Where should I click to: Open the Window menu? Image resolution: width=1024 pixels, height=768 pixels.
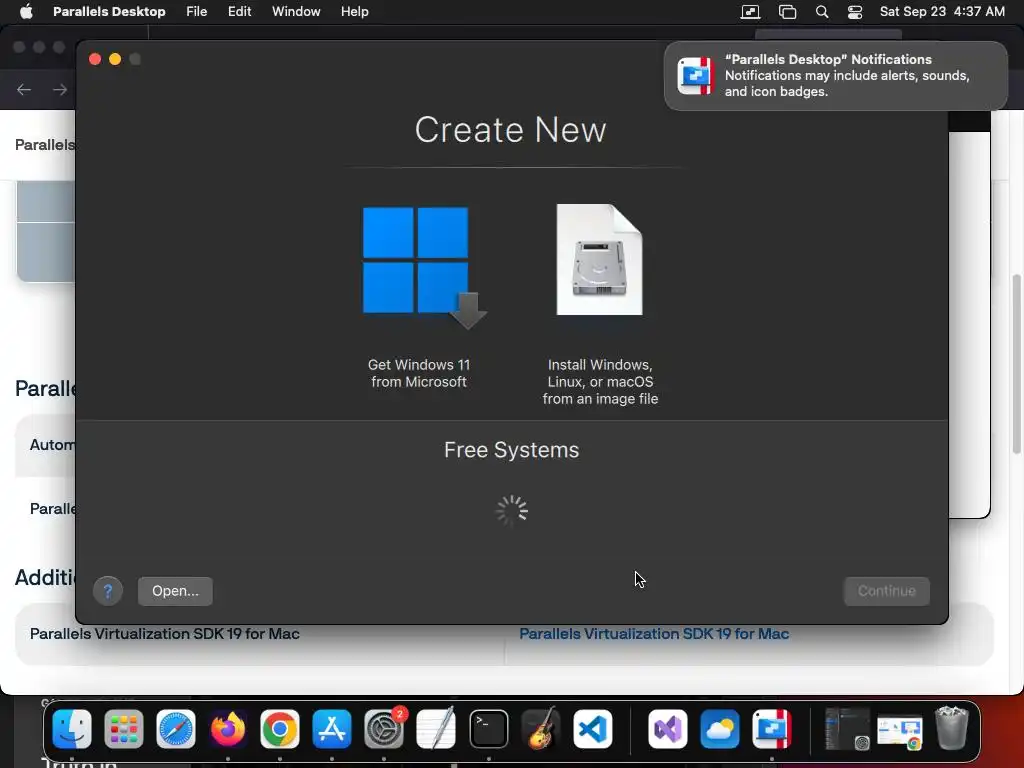296,12
